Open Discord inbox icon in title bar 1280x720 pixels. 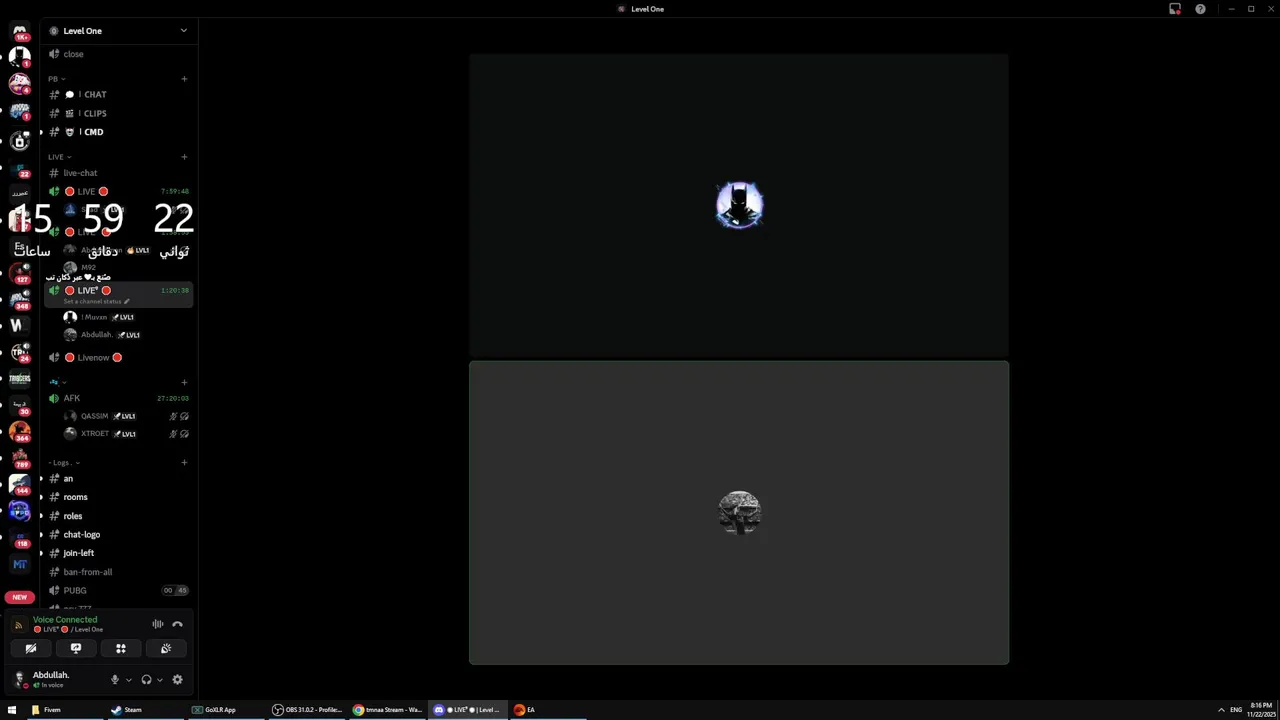1175,9
